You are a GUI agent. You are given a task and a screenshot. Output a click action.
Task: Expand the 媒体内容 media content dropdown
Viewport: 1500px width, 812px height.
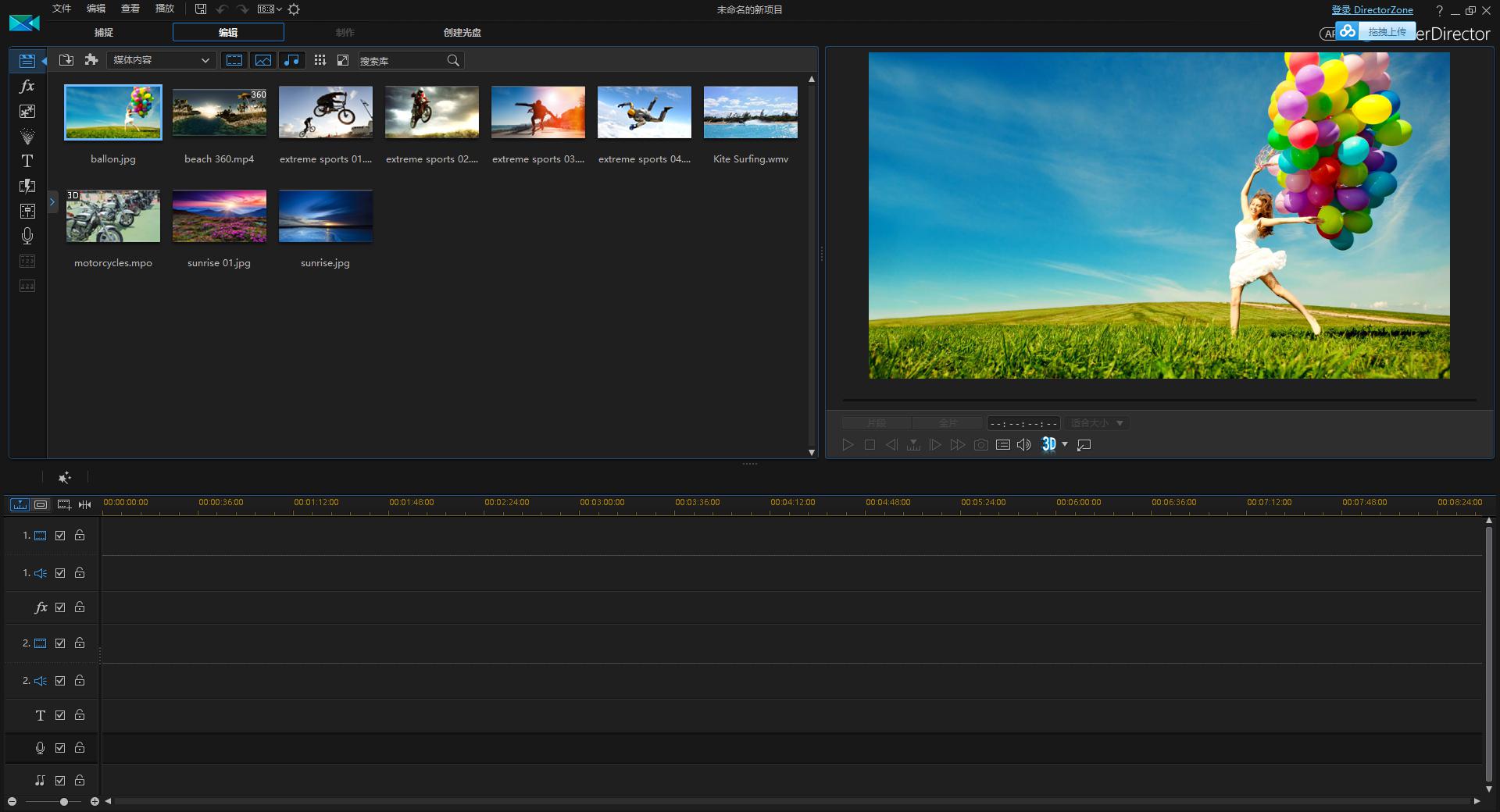click(160, 60)
